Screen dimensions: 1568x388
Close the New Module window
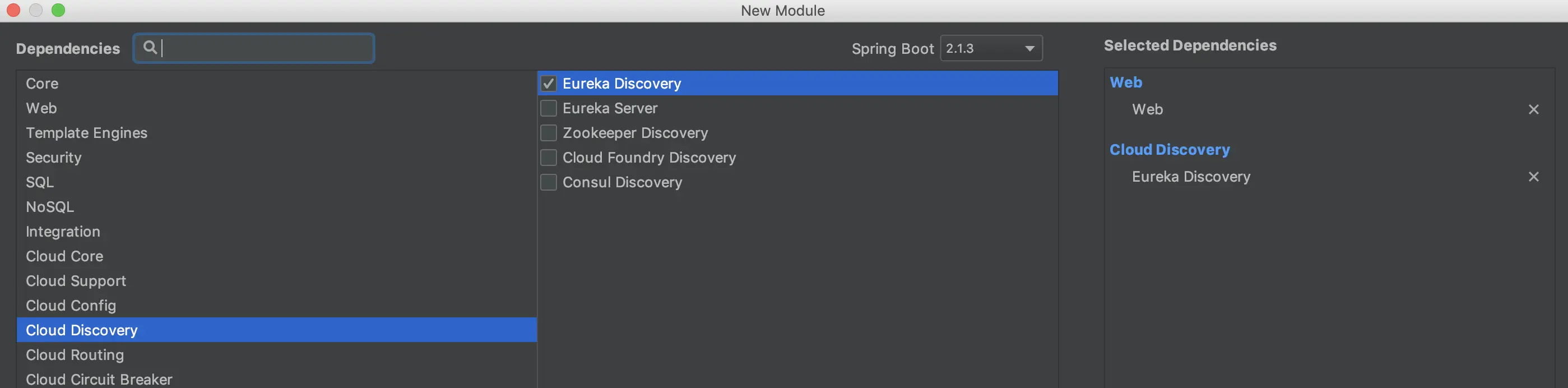(13, 10)
